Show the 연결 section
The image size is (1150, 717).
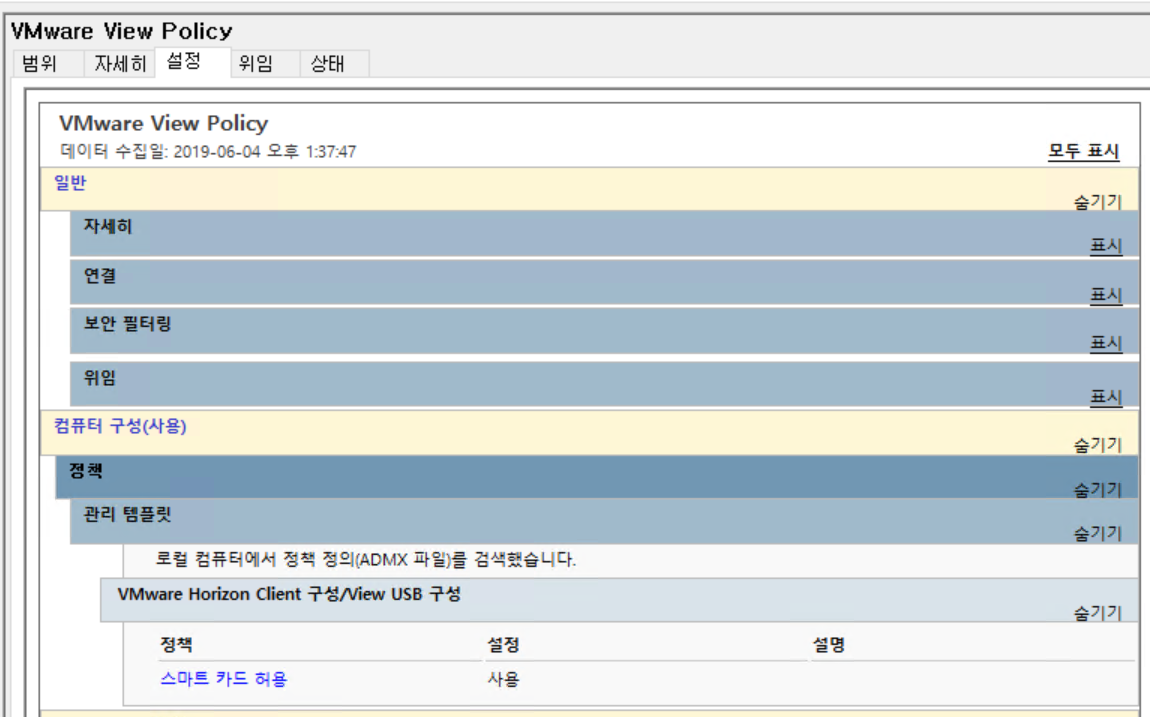1106,295
